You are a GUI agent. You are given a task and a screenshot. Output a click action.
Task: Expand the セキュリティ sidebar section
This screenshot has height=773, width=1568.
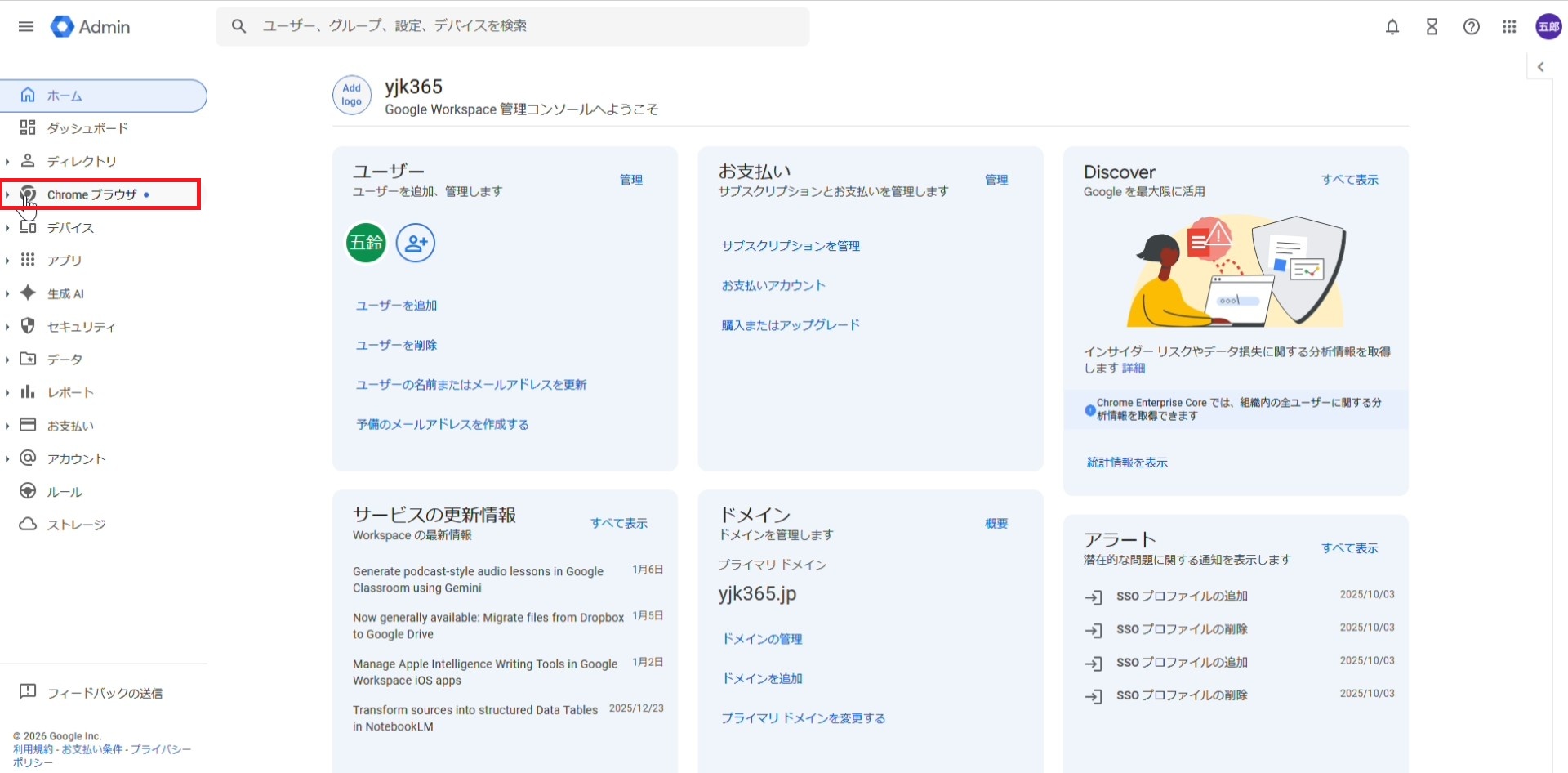pos(7,327)
